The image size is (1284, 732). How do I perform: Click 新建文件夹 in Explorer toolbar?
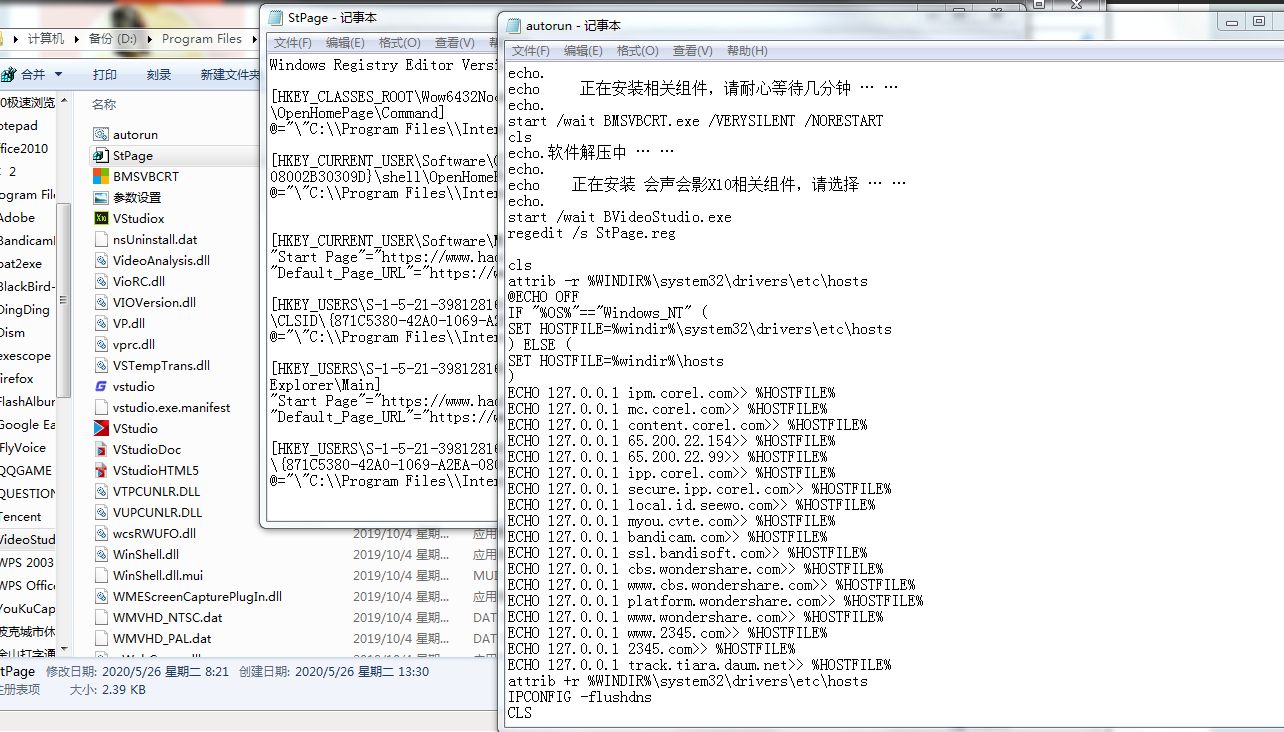coord(230,75)
